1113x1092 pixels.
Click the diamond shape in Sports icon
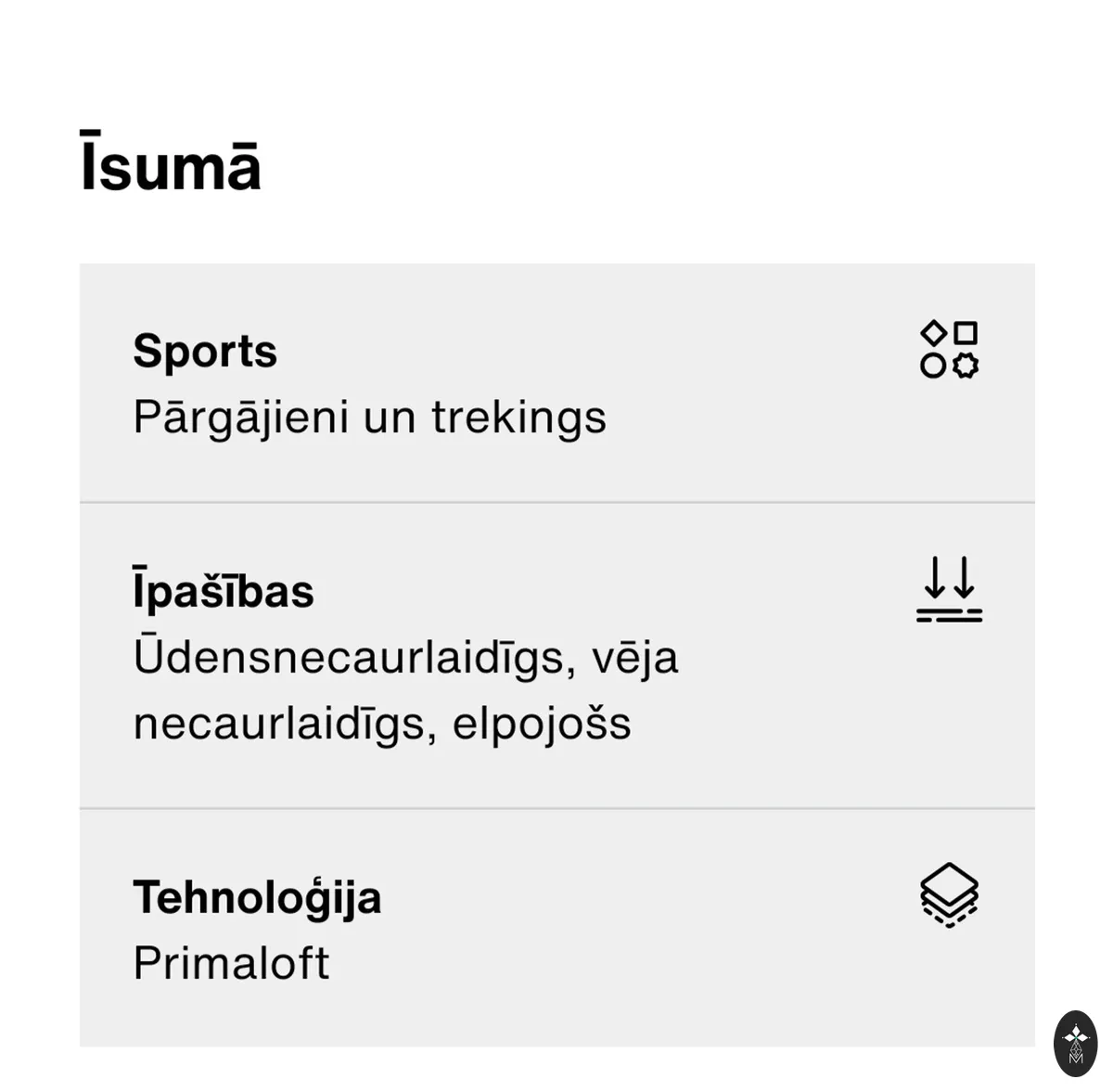pos(933,333)
